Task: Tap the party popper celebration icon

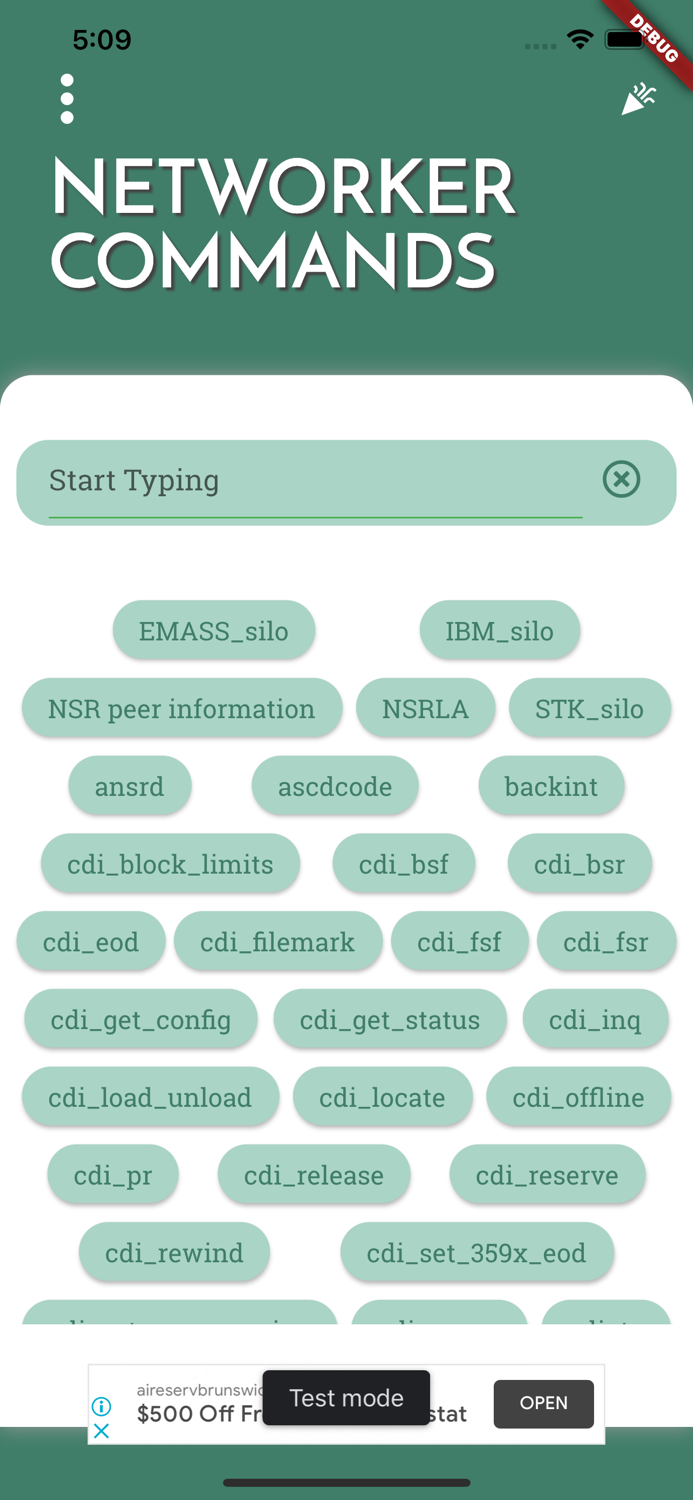Action: click(x=639, y=97)
